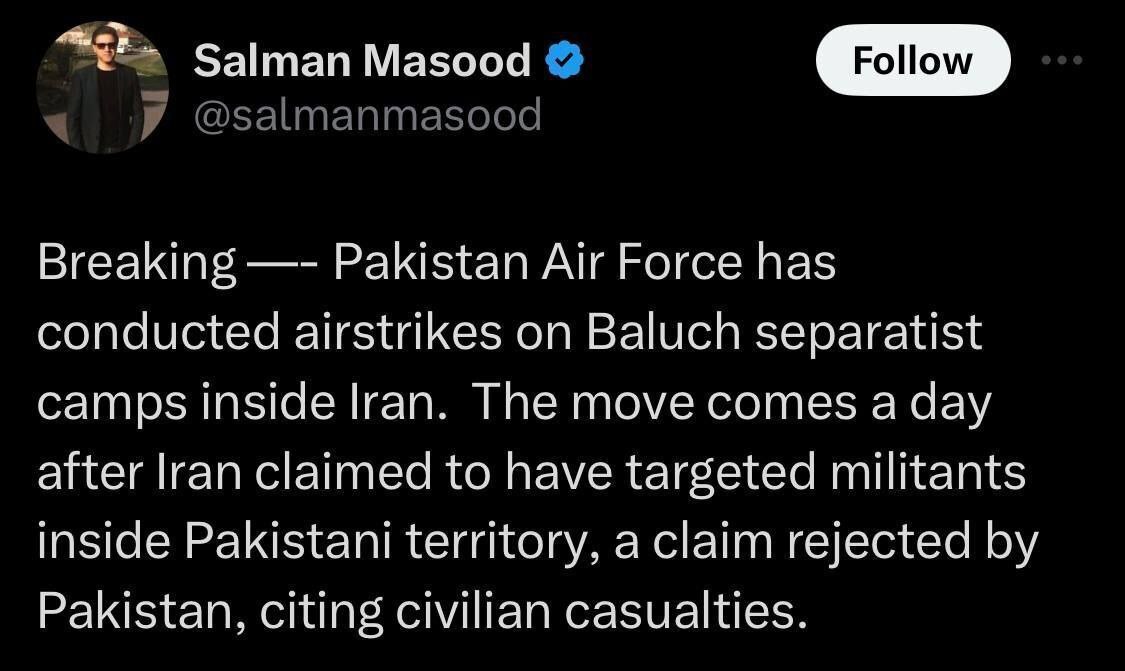
Task: Open the three-dot more options menu
Action: (x=1061, y=60)
